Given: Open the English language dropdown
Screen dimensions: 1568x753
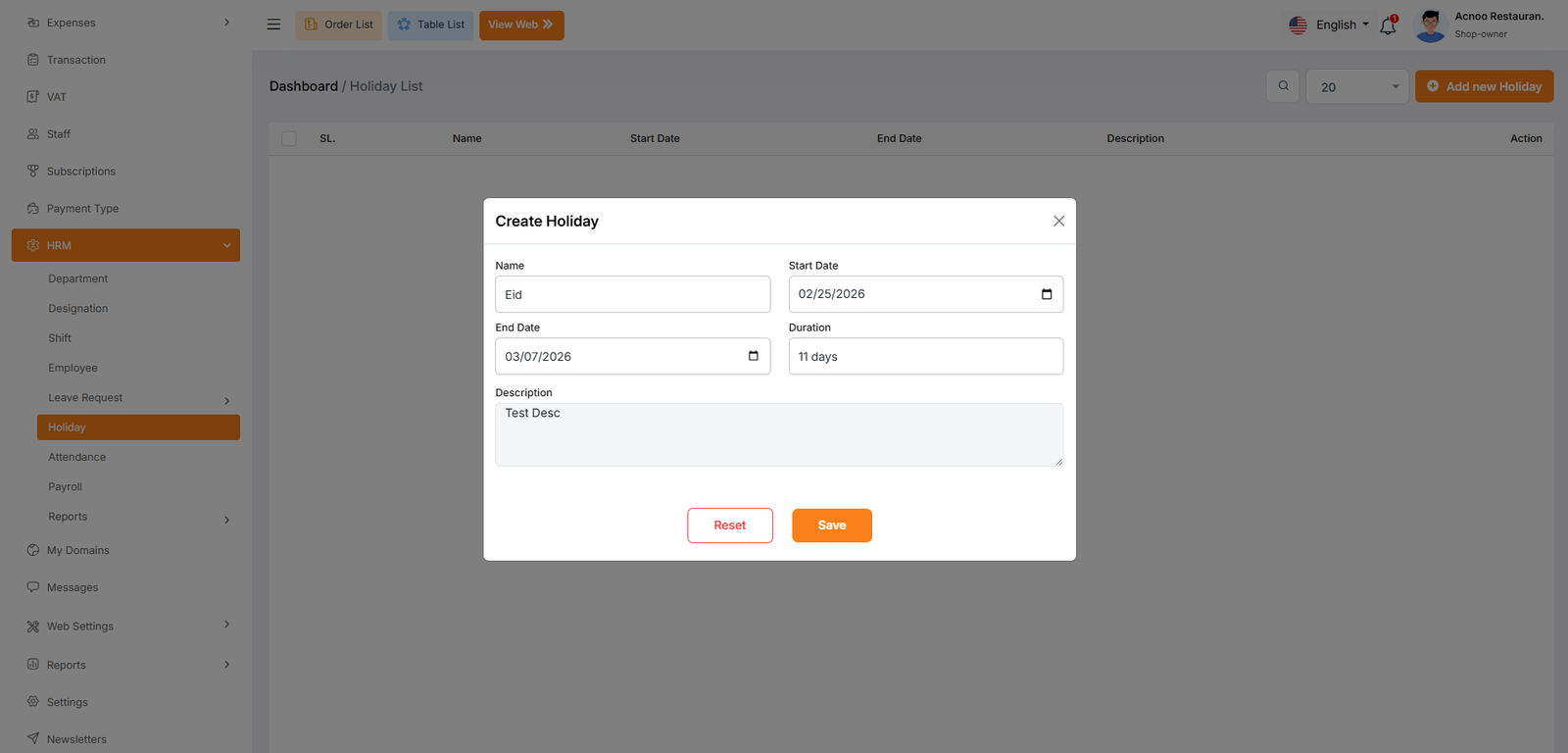Looking at the screenshot, I should click(x=1329, y=25).
